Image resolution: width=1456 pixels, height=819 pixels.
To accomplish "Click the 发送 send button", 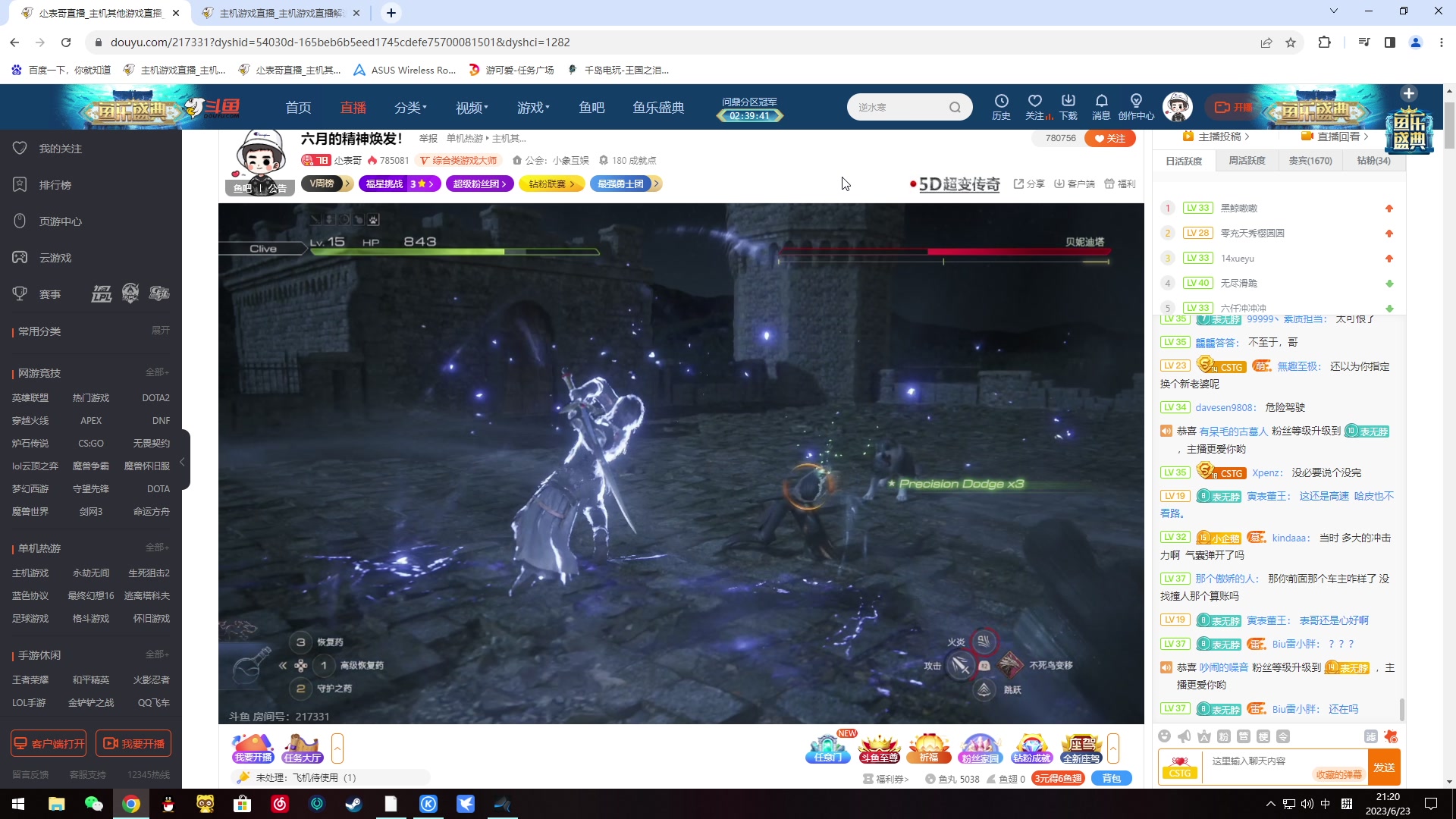I will tap(1384, 767).
